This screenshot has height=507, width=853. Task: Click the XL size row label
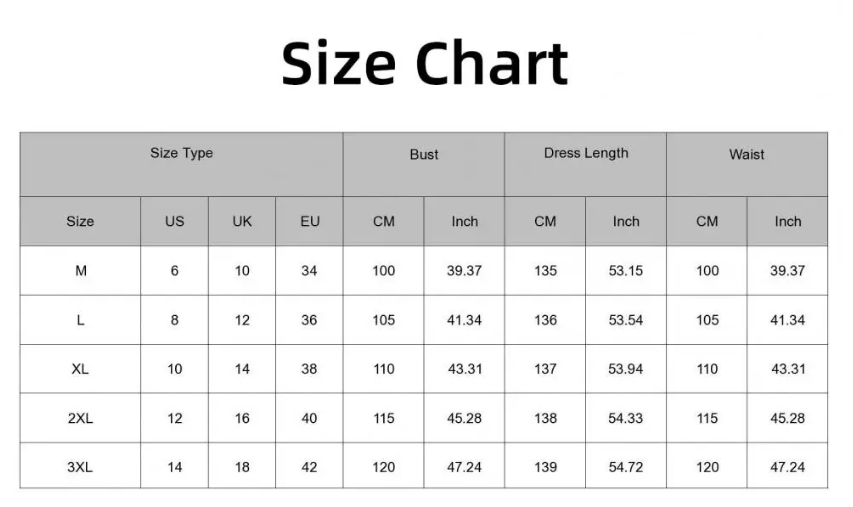(80, 369)
